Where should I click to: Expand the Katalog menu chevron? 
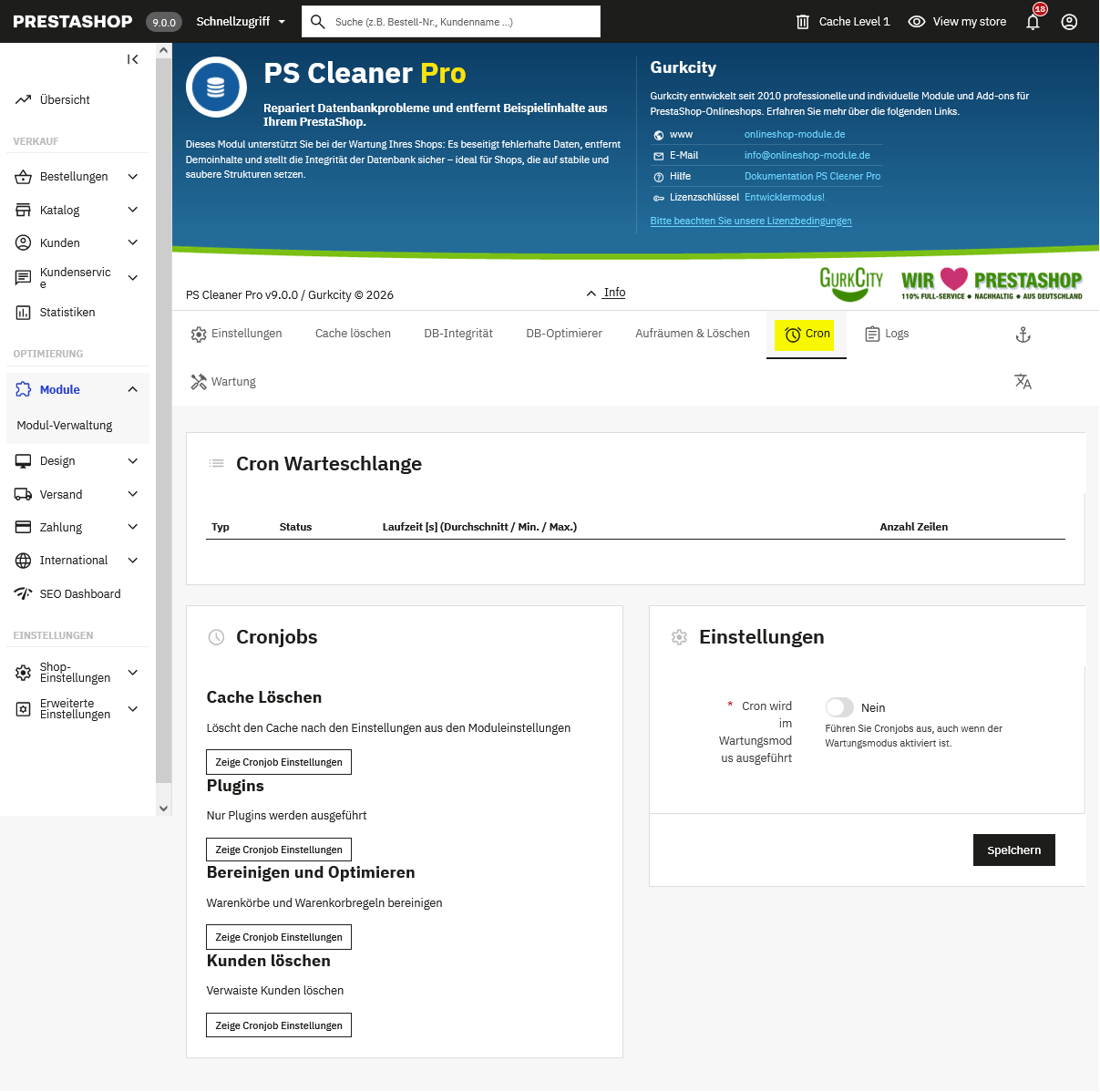133,211
